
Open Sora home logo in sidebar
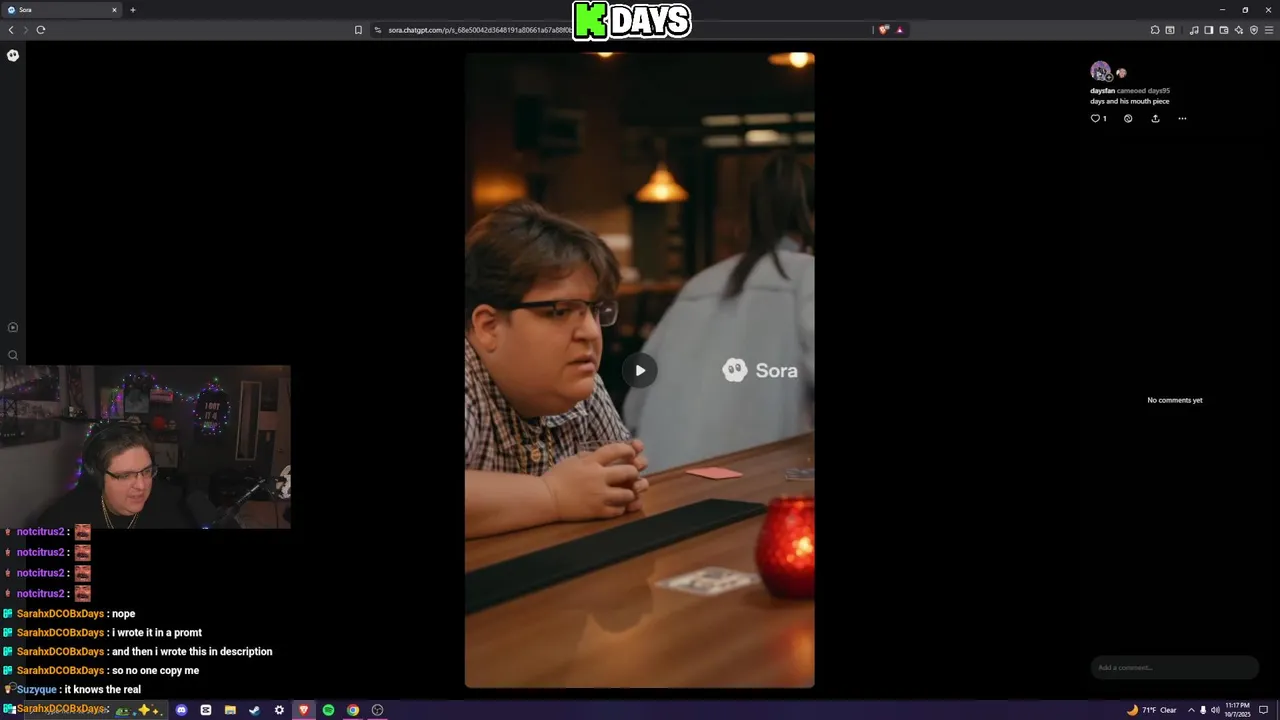coord(13,55)
